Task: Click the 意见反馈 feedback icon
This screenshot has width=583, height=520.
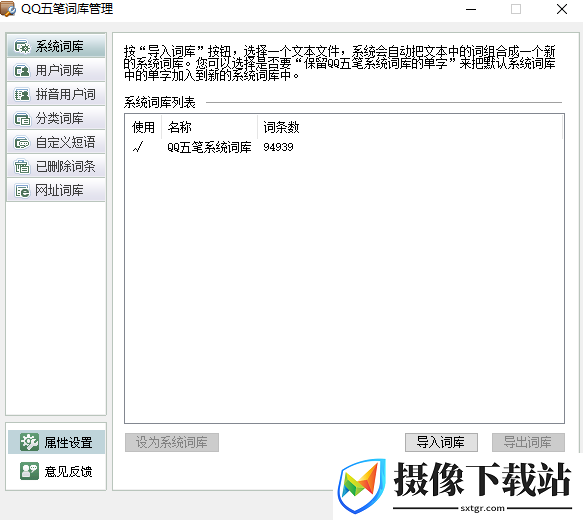Action: (29, 471)
